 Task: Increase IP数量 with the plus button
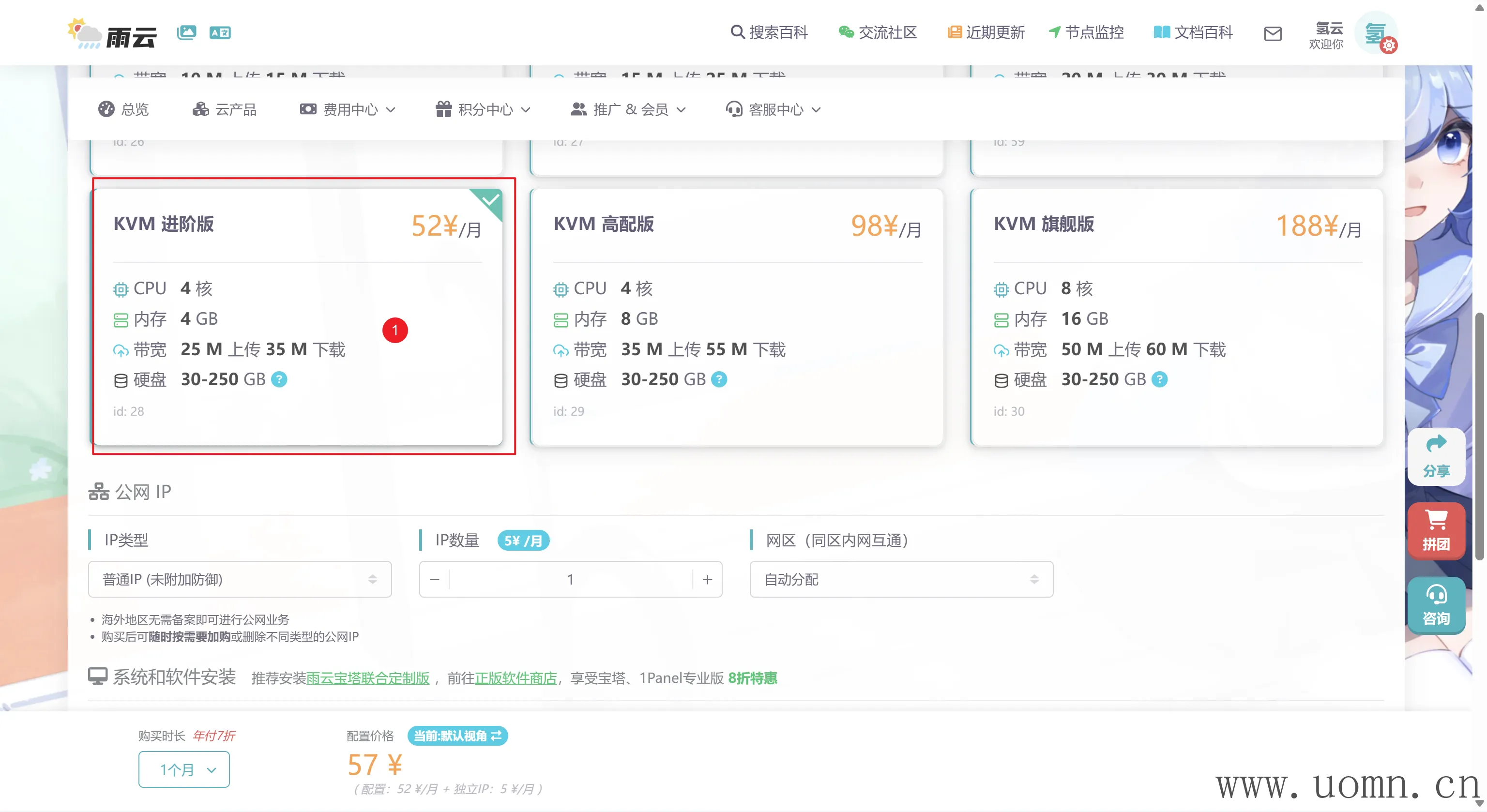pyautogui.click(x=707, y=579)
